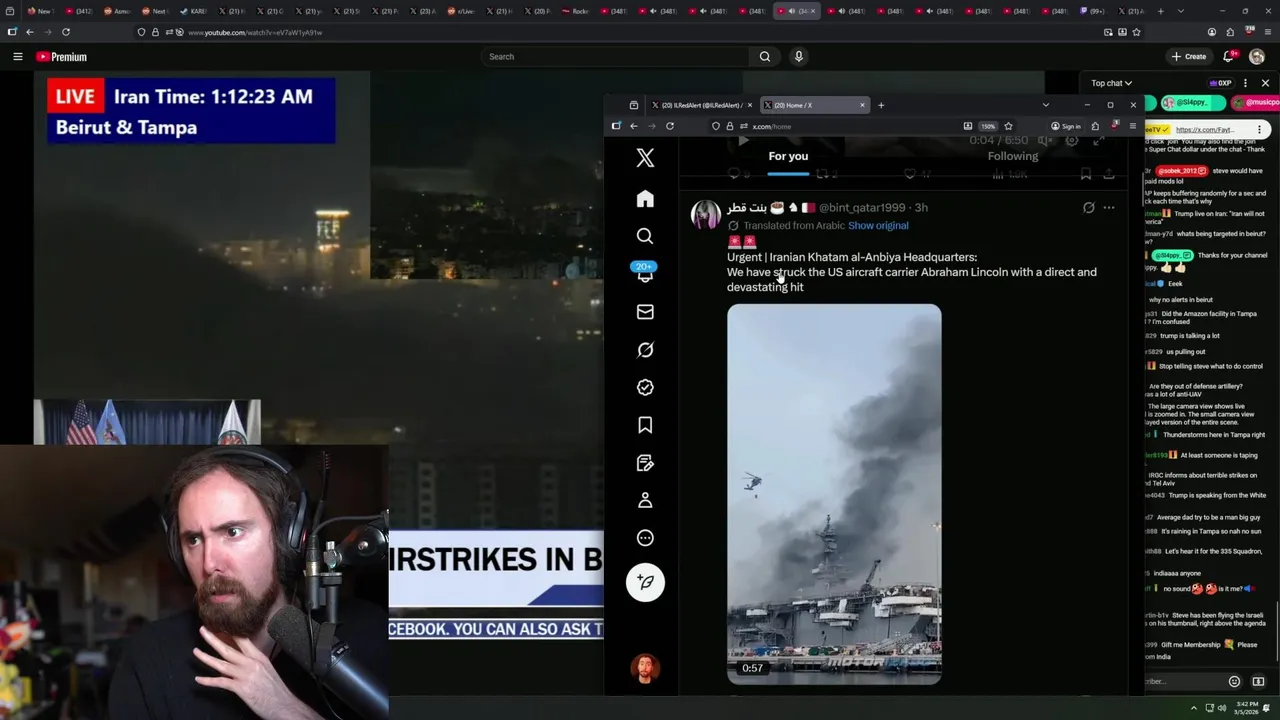This screenshot has height=720, width=1280.
Task: Open bint_qatar1999 profile avatar on the post
Action: tap(705, 215)
